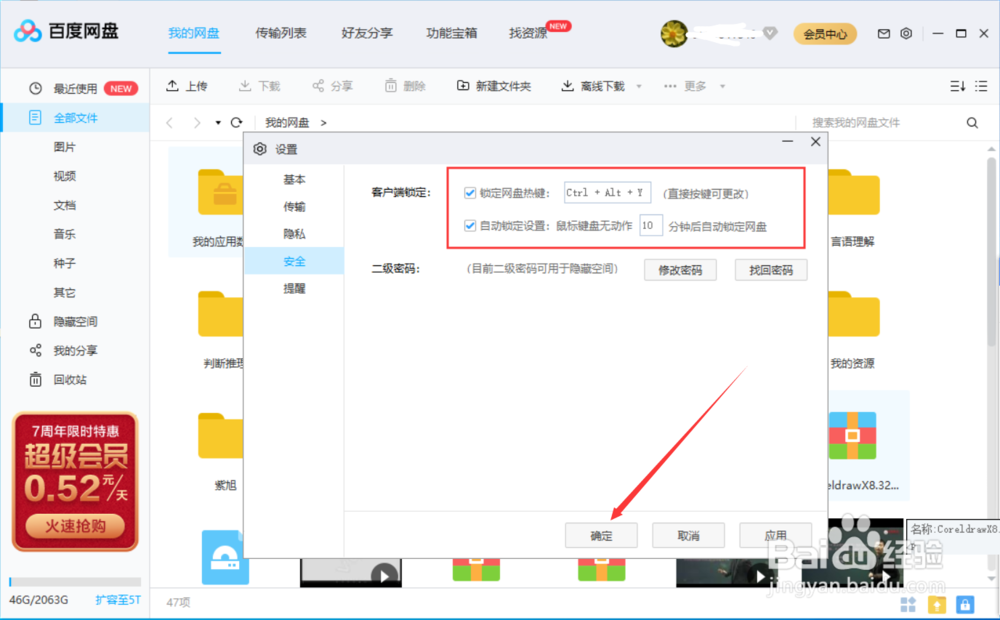Select the 基本 settings tab
Image resolution: width=1000 pixels, height=620 pixels.
click(293, 179)
